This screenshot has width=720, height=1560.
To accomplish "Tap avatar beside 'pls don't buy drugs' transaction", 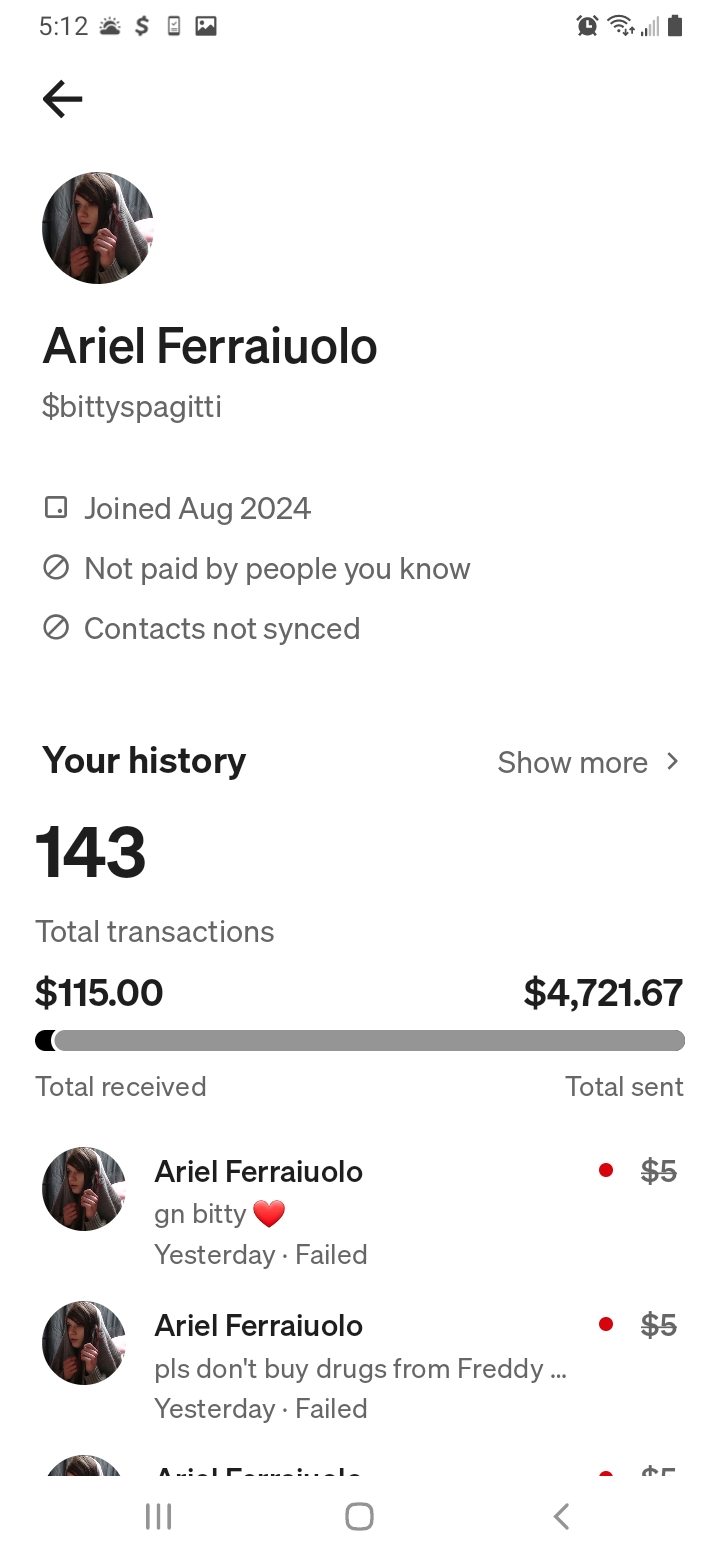I will click(x=84, y=1343).
